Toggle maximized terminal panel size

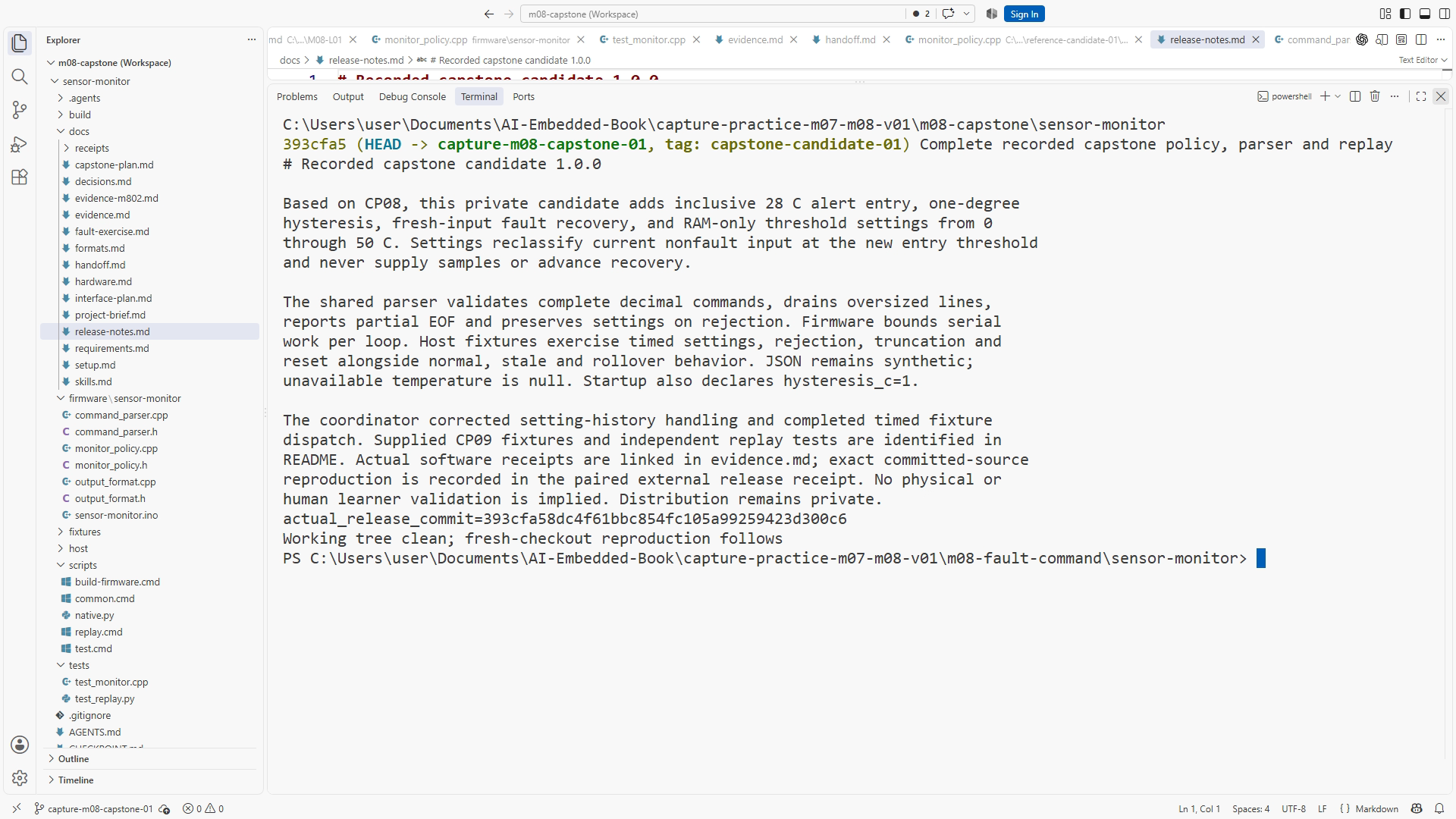click(x=1421, y=96)
